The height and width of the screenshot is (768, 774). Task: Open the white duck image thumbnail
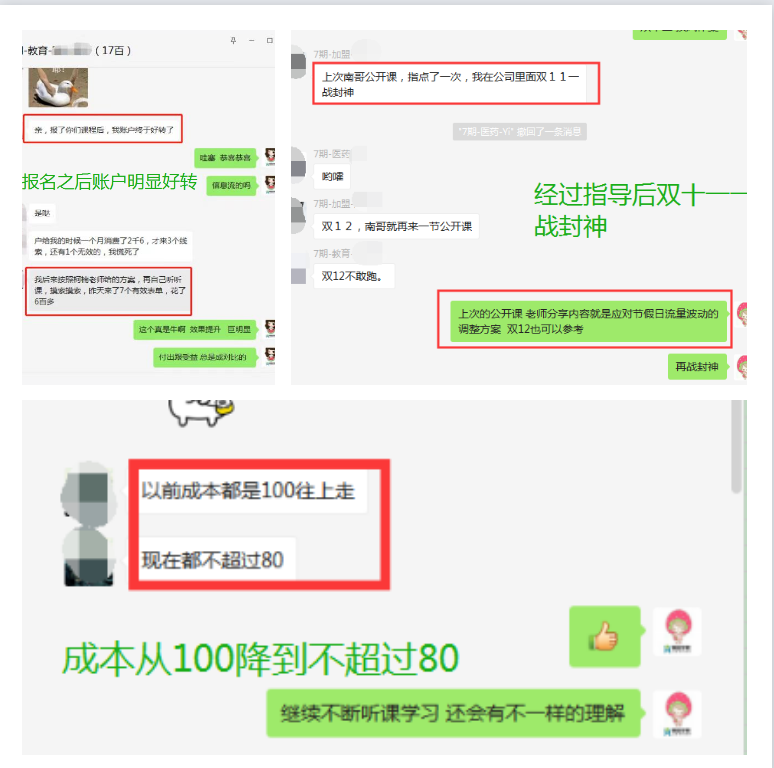click(x=58, y=87)
